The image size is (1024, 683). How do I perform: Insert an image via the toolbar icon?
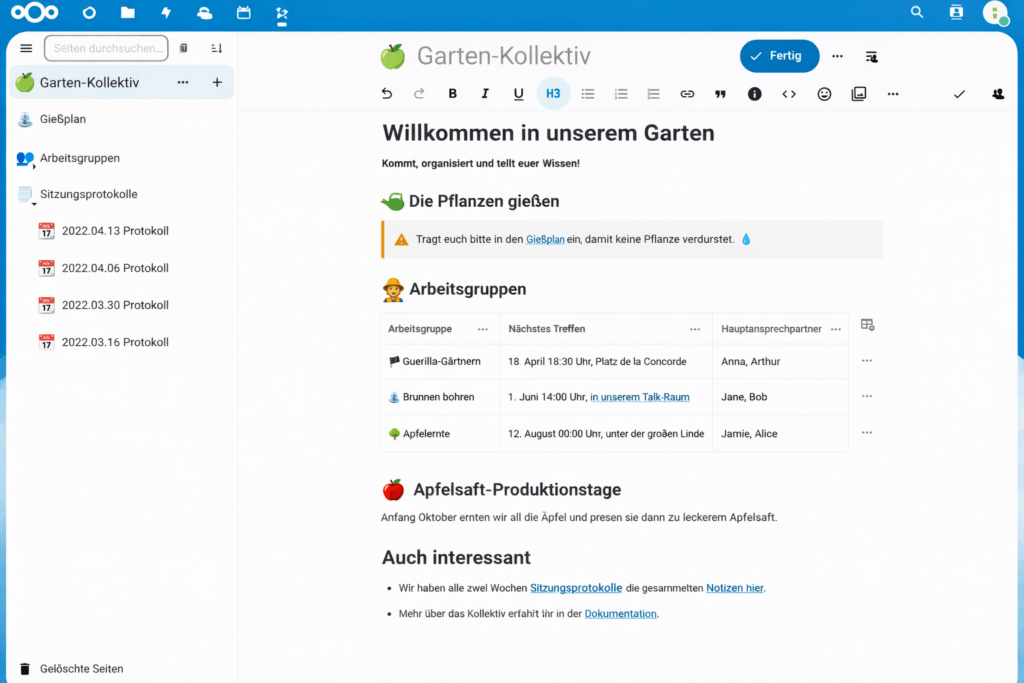click(x=858, y=93)
